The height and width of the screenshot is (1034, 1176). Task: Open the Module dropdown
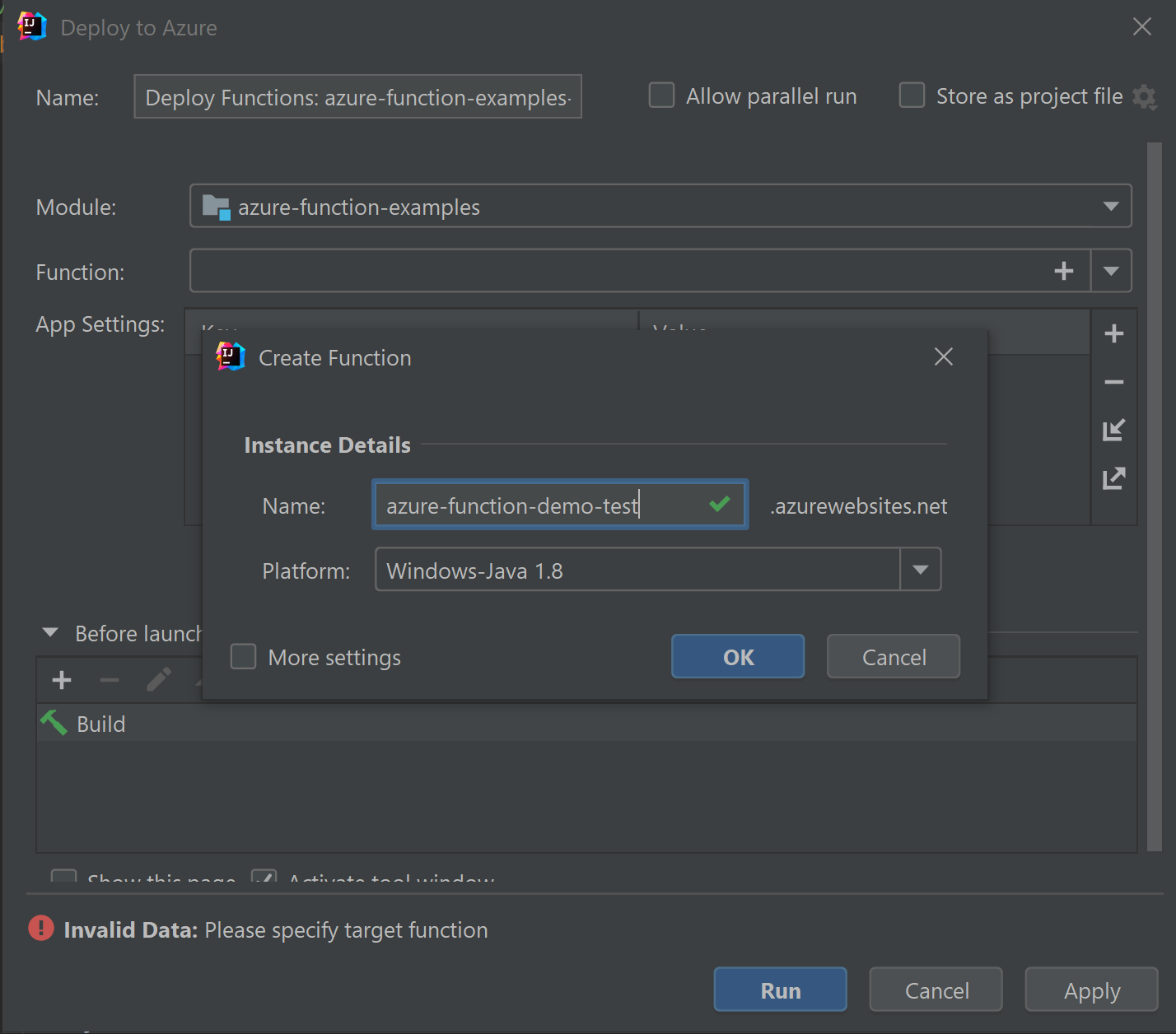(1110, 207)
